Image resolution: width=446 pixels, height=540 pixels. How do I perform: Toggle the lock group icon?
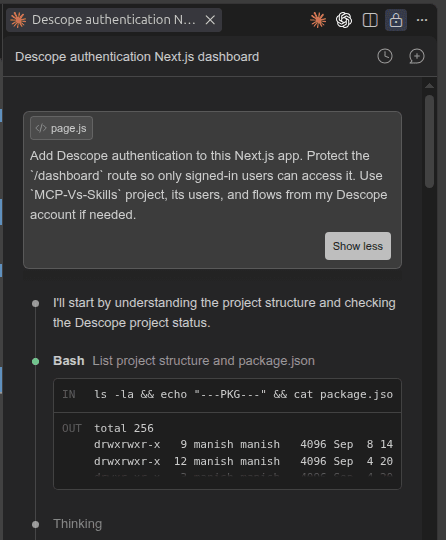coord(396,20)
